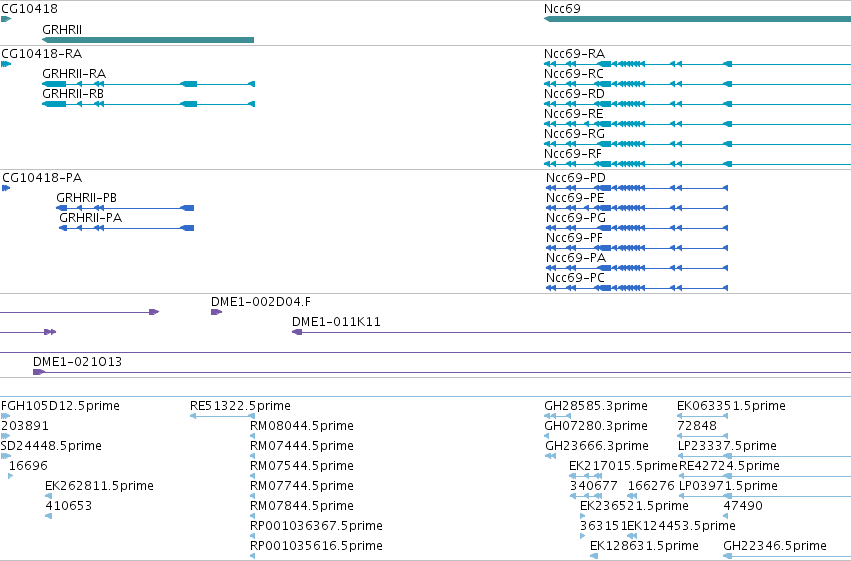Click the CG10418 gene label
Image resolution: width=851 pixels, height=561 pixels.
29,9
